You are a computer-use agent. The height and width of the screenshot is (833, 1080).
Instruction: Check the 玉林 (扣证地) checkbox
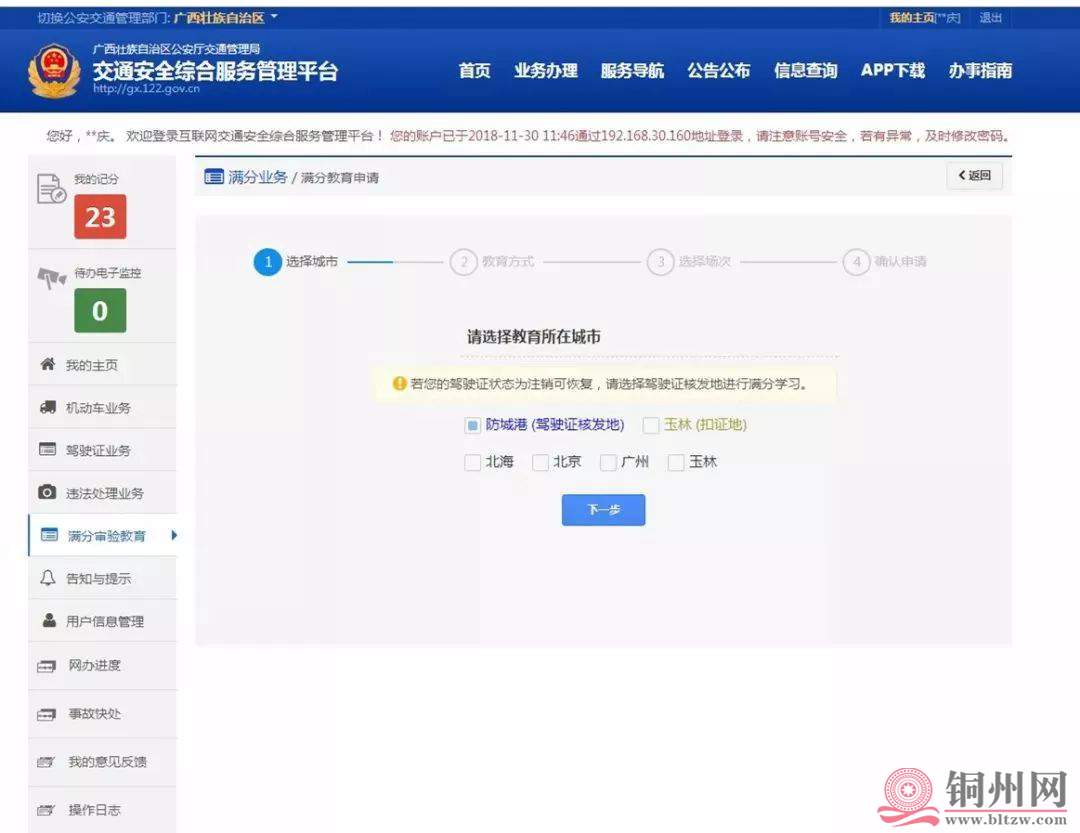[x=650, y=425]
